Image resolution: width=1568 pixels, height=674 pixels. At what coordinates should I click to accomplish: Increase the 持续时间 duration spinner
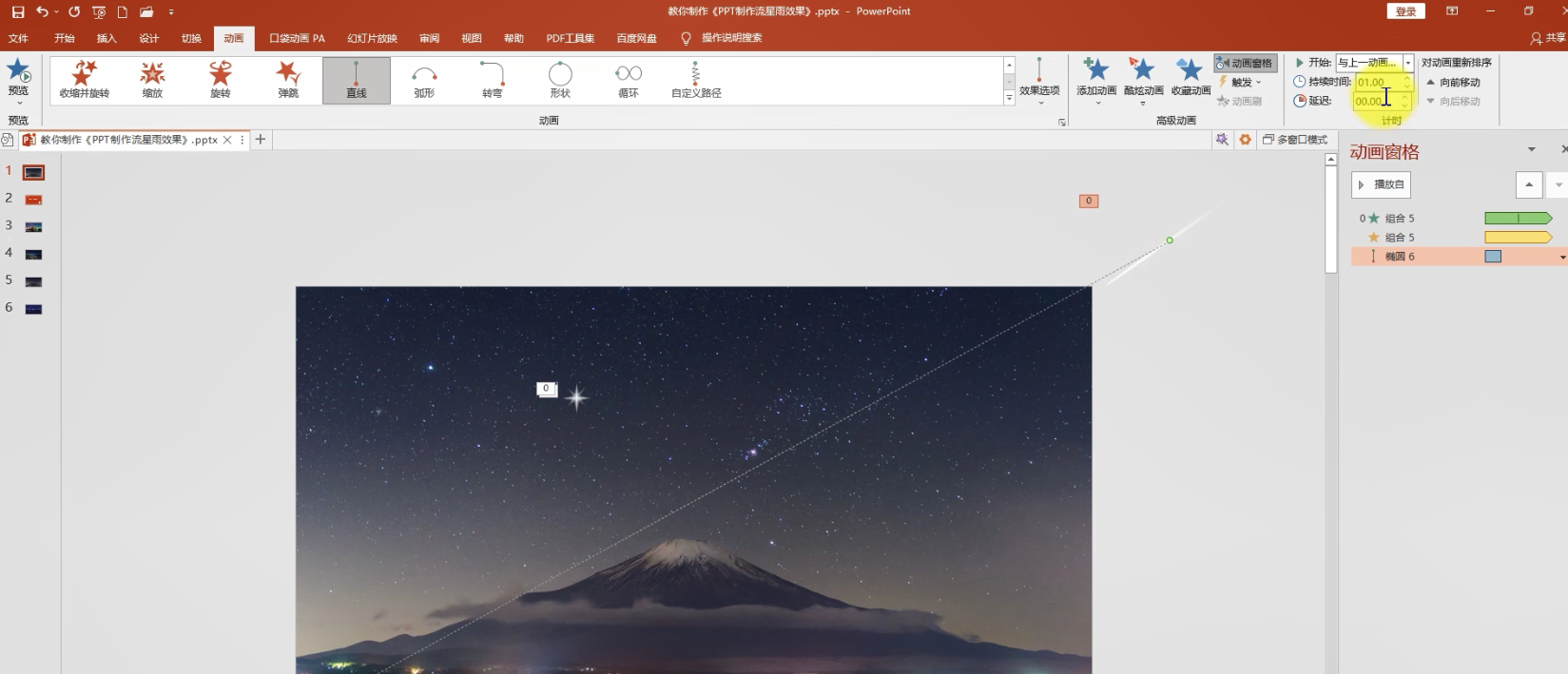tap(1406, 79)
